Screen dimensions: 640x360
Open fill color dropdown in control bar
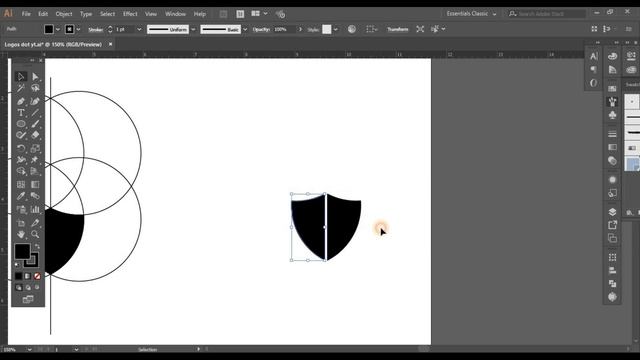pos(58,29)
